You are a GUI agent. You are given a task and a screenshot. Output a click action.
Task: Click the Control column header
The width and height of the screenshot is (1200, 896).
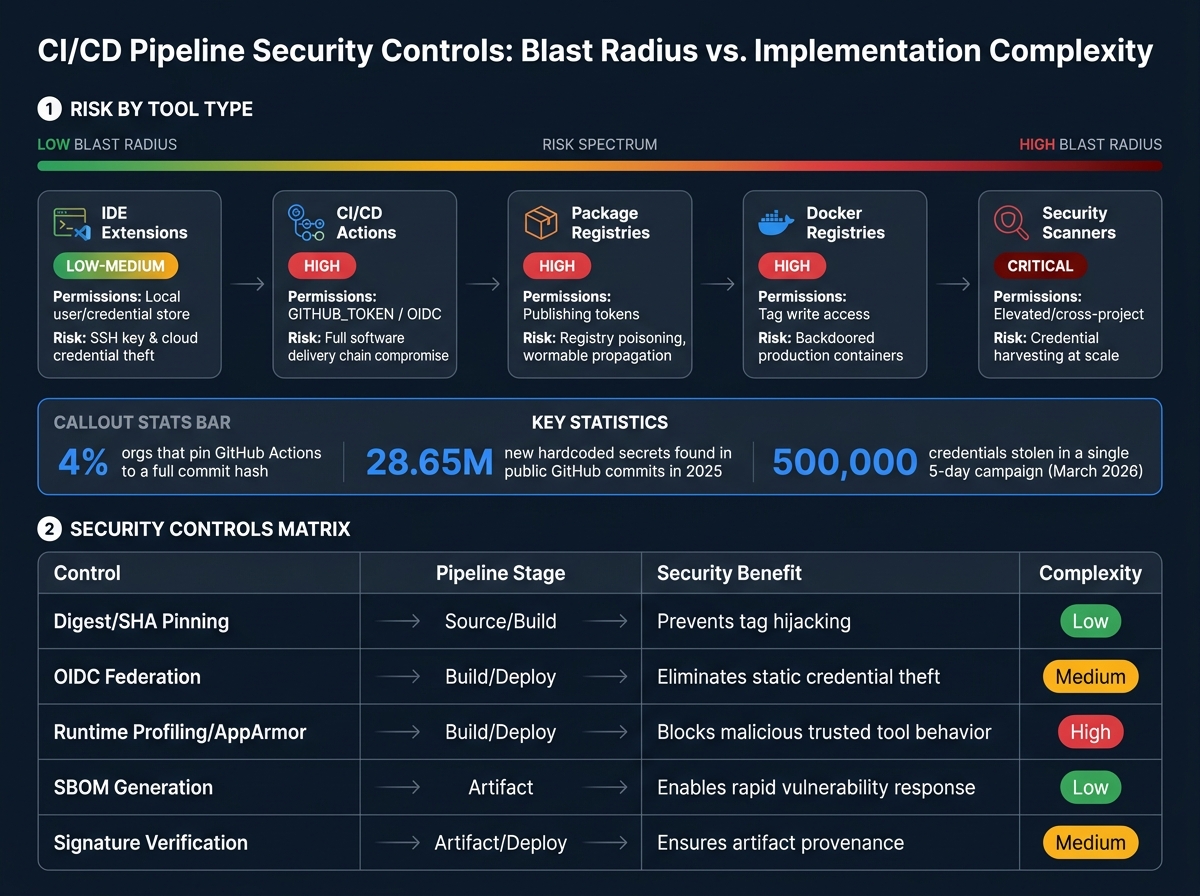point(87,573)
